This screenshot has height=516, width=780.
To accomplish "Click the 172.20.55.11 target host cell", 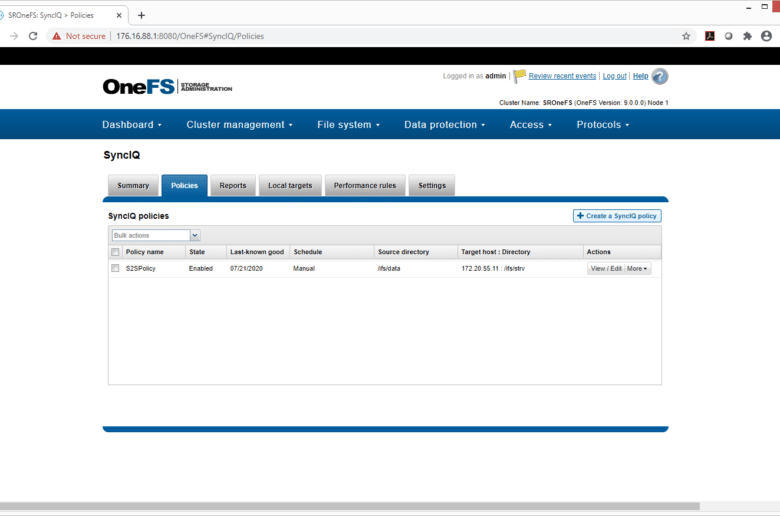I will (x=493, y=268).
